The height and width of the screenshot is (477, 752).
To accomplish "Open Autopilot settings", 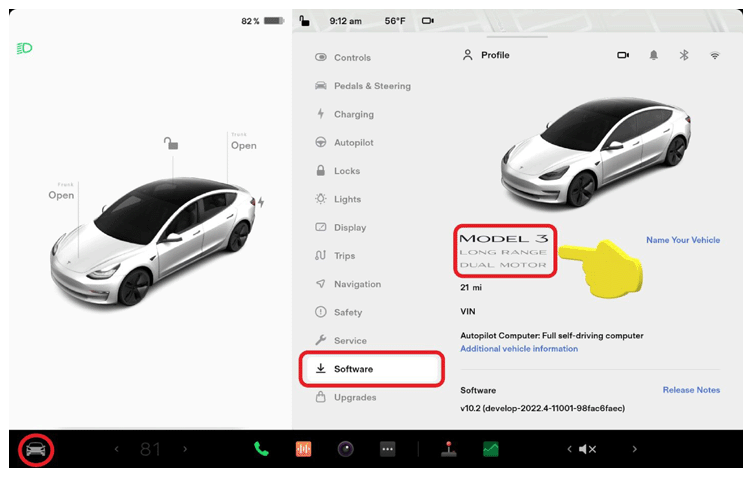I will pyautogui.click(x=344, y=142).
